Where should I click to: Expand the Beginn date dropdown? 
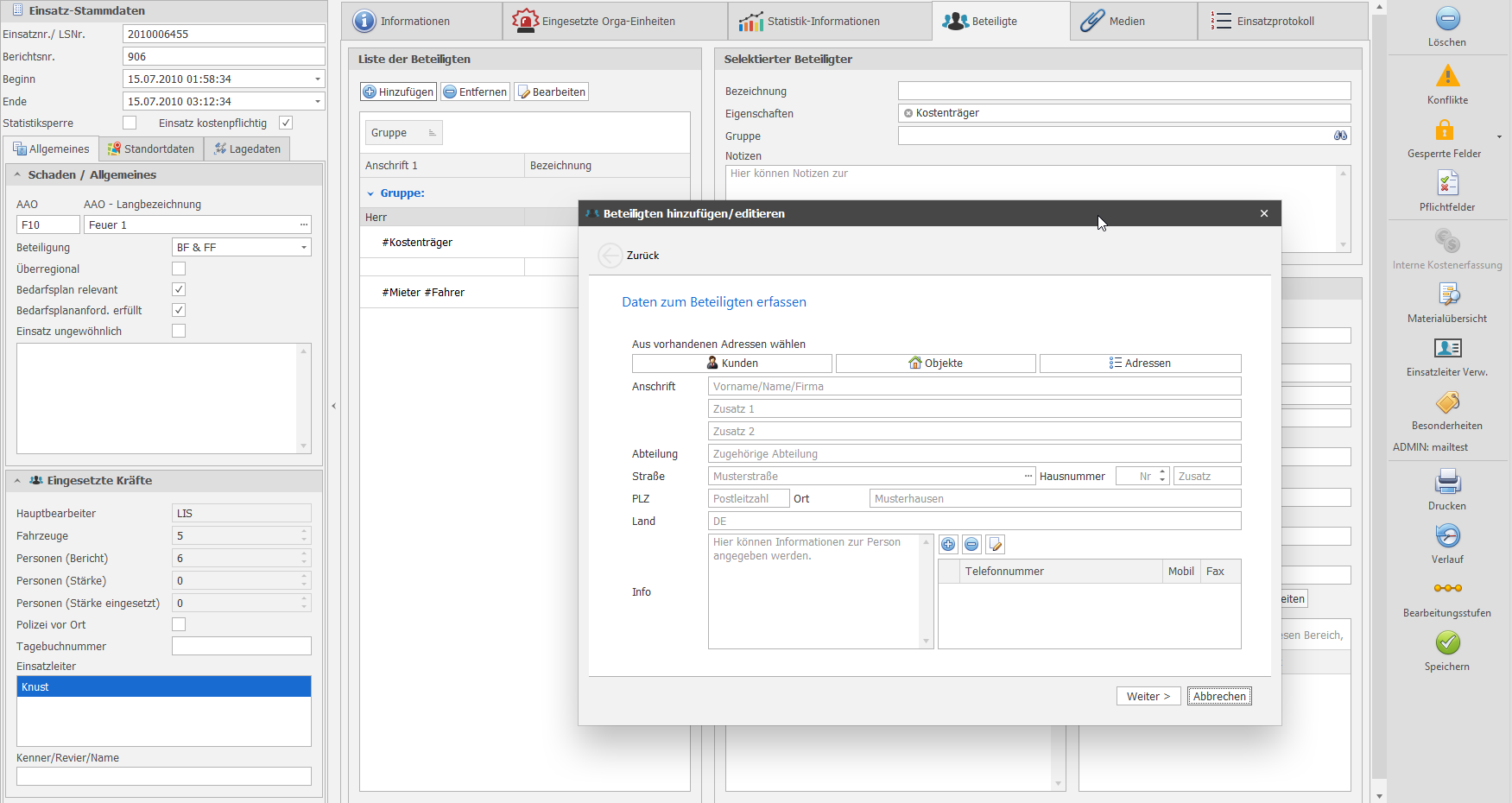317,79
